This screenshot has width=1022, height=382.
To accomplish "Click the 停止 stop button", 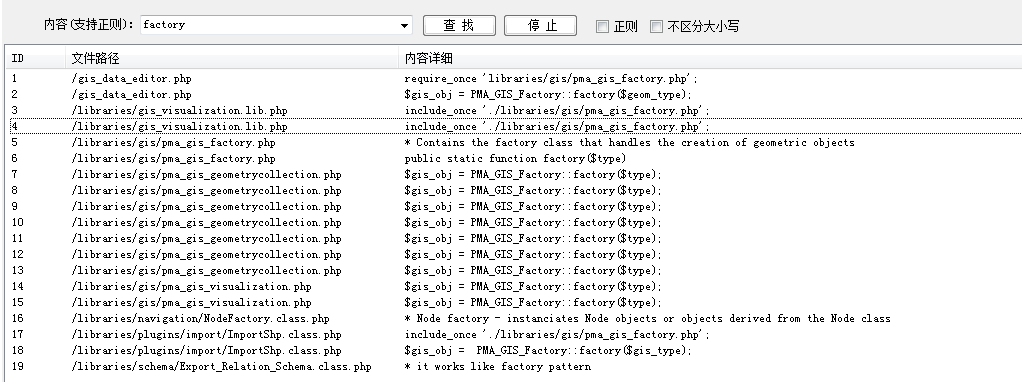I will pos(540,25).
